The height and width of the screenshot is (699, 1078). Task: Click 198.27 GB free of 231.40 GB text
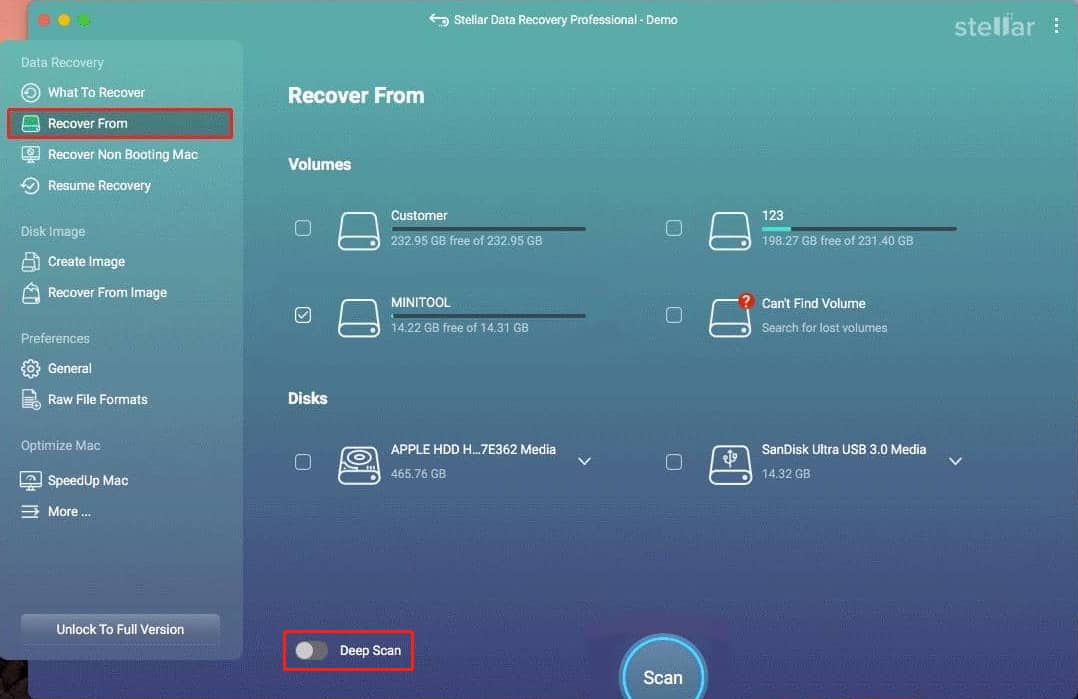[x=837, y=241]
